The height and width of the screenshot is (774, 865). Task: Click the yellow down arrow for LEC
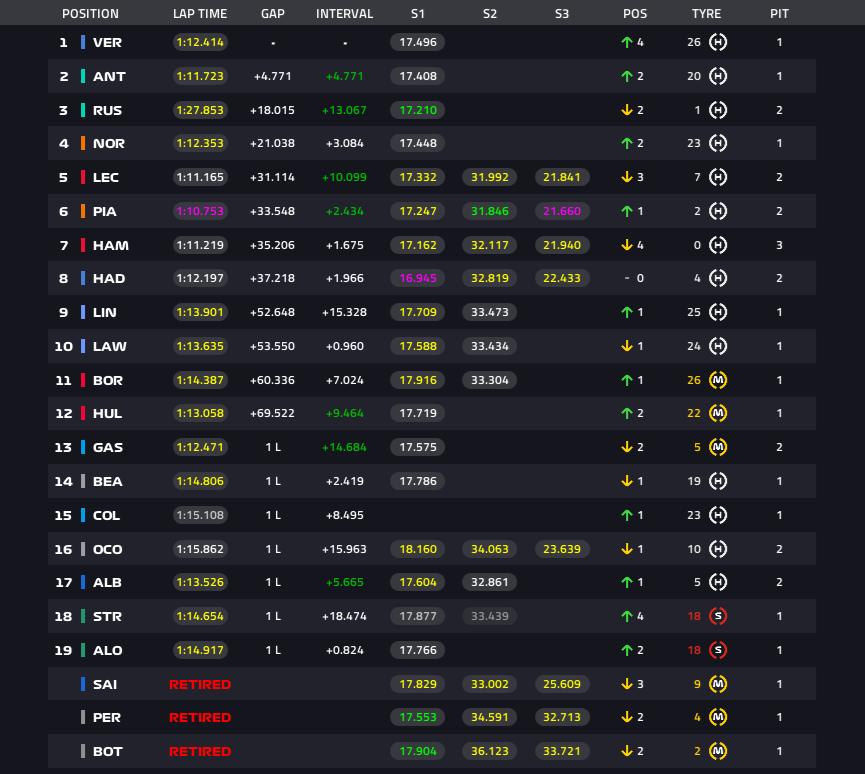pos(627,177)
